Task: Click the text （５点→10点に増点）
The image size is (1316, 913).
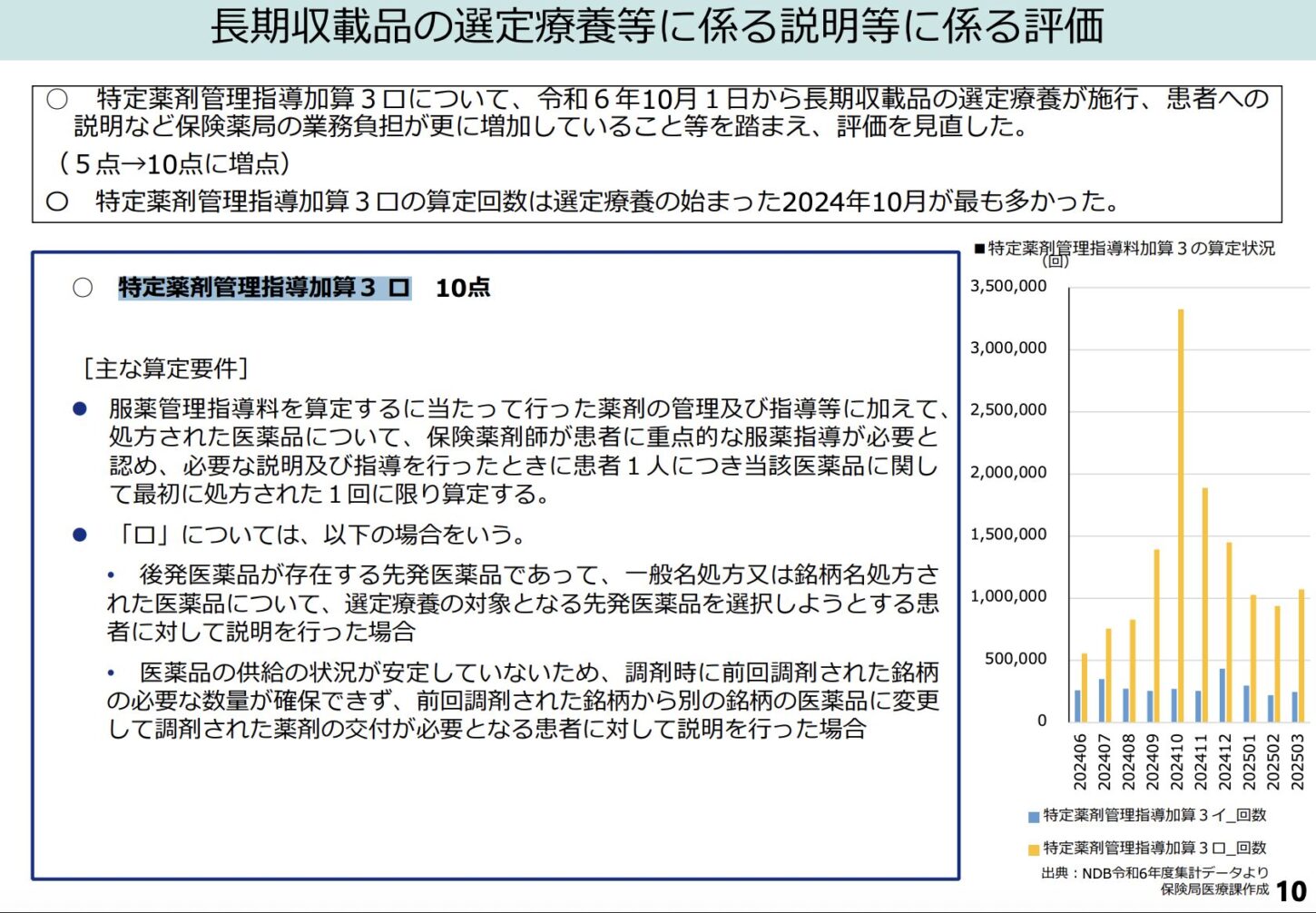Action: click(173, 164)
